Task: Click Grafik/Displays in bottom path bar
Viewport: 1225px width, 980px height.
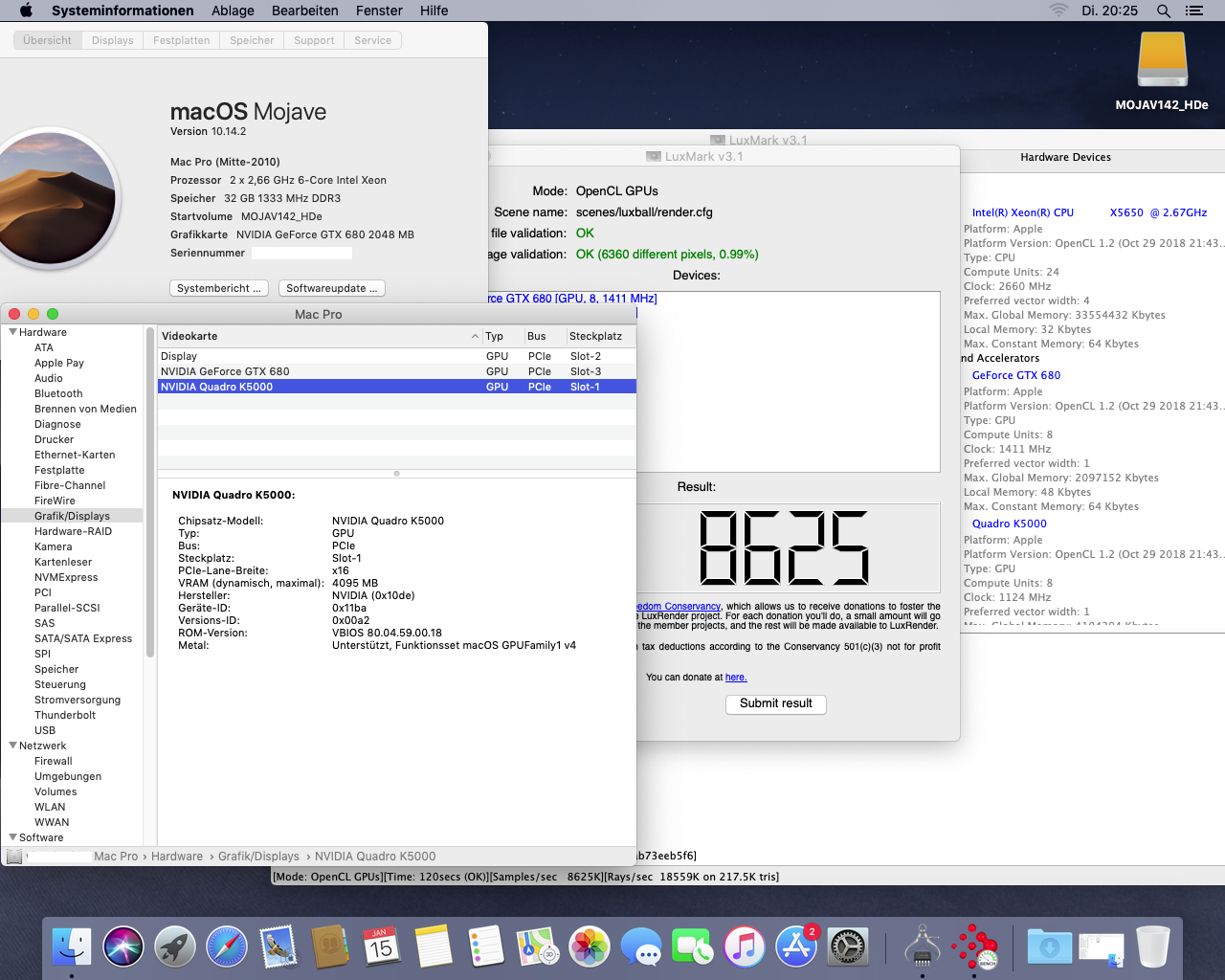Action: tap(258, 857)
